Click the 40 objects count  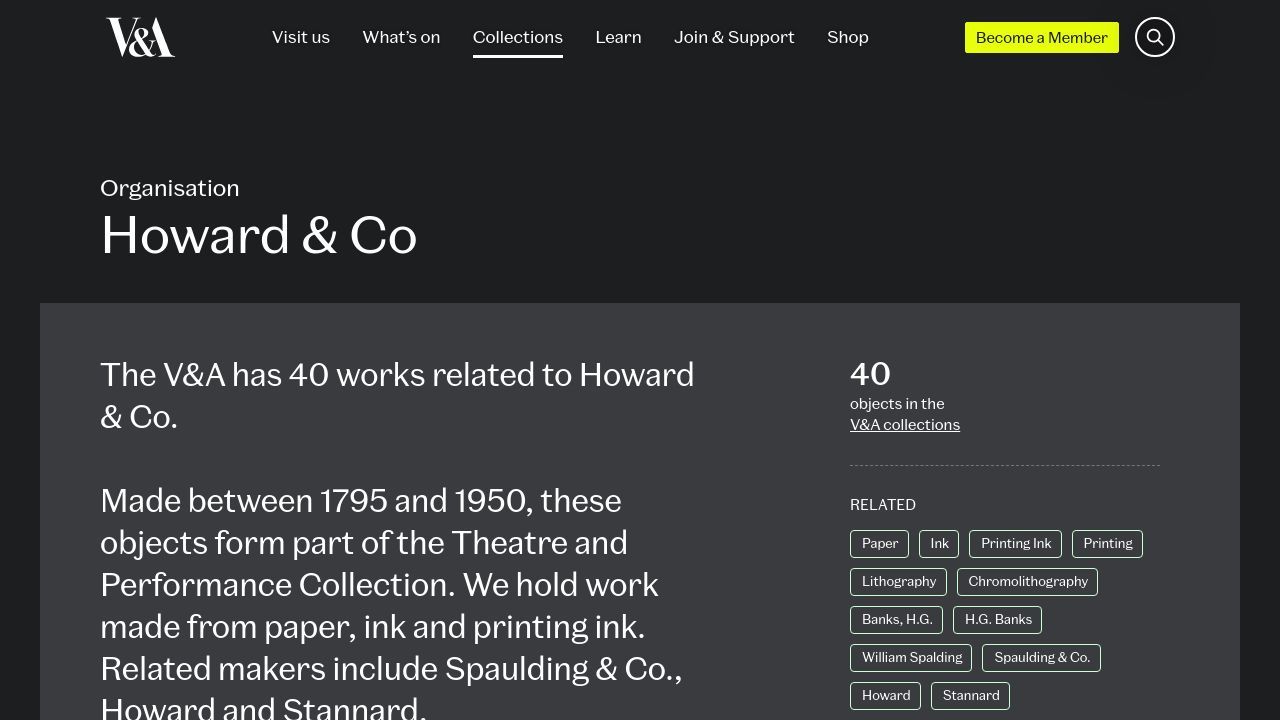870,374
